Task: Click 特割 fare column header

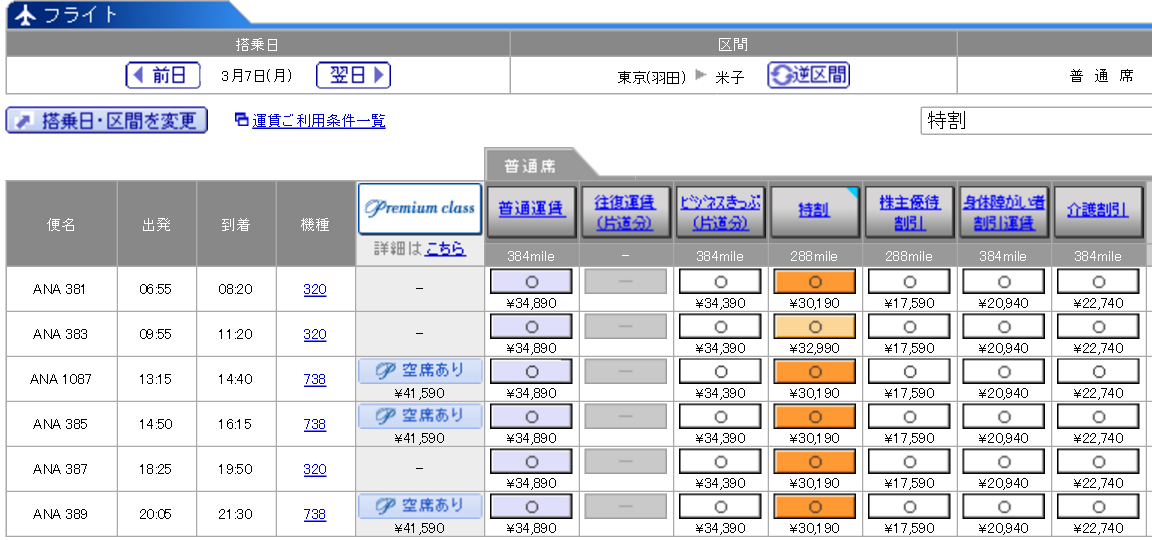Action: [x=815, y=210]
